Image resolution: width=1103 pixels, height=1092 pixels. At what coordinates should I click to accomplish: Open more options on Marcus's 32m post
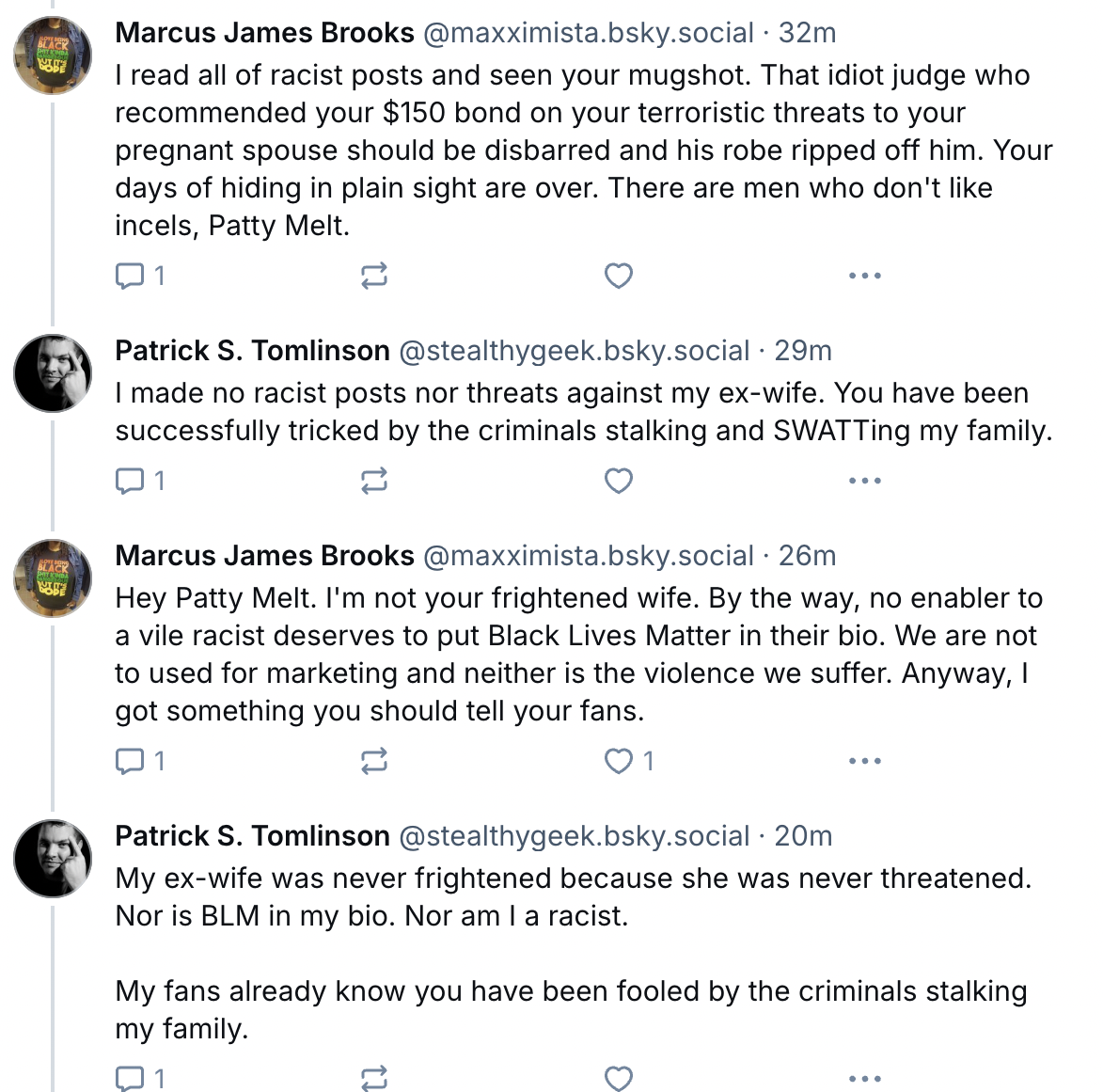tap(864, 276)
